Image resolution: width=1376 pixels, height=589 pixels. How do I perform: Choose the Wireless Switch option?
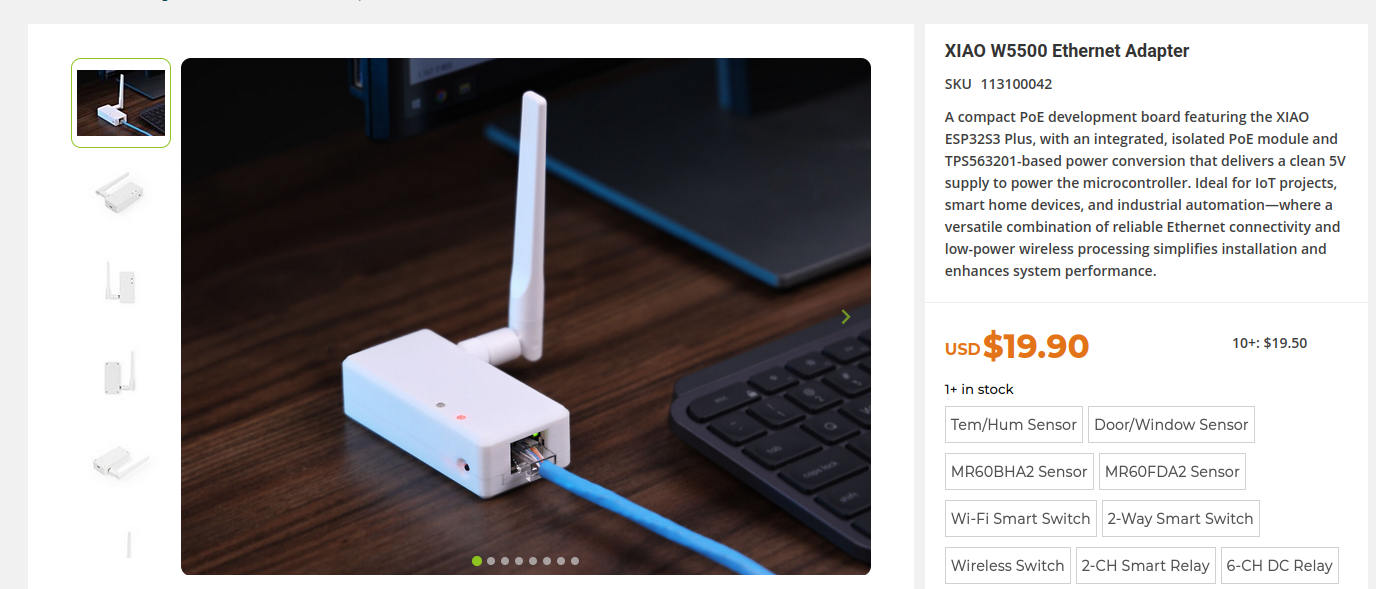1008,565
